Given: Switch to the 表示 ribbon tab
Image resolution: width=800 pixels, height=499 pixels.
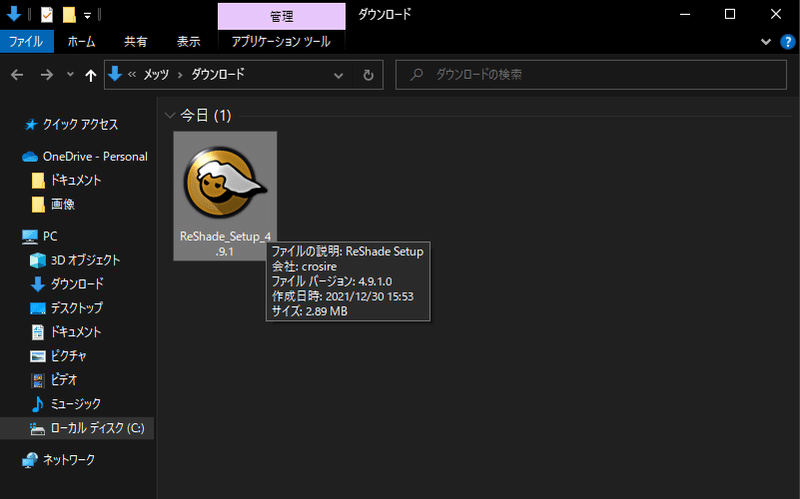Looking at the screenshot, I should pos(188,41).
